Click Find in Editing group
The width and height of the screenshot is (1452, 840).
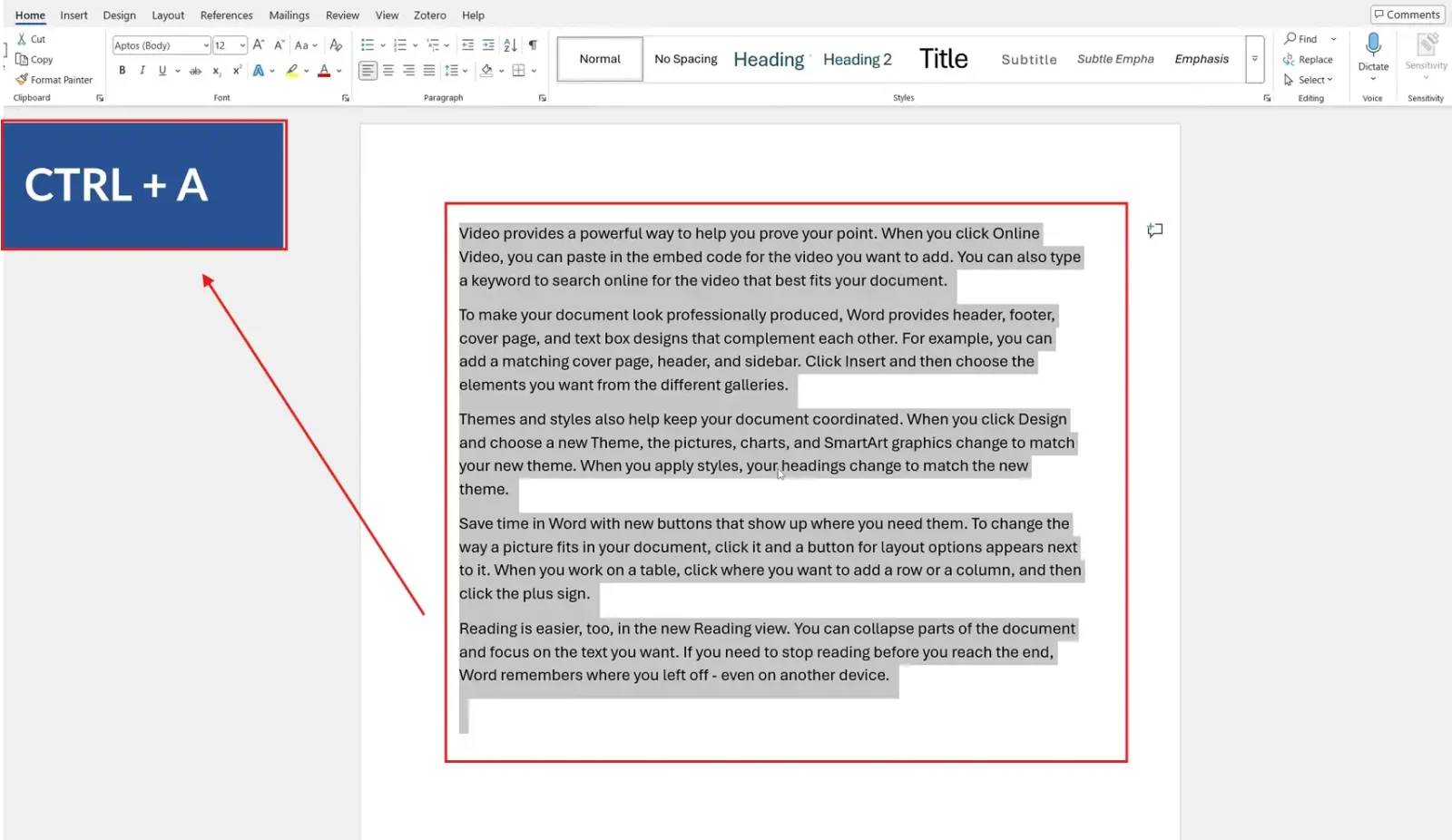click(x=1300, y=39)
